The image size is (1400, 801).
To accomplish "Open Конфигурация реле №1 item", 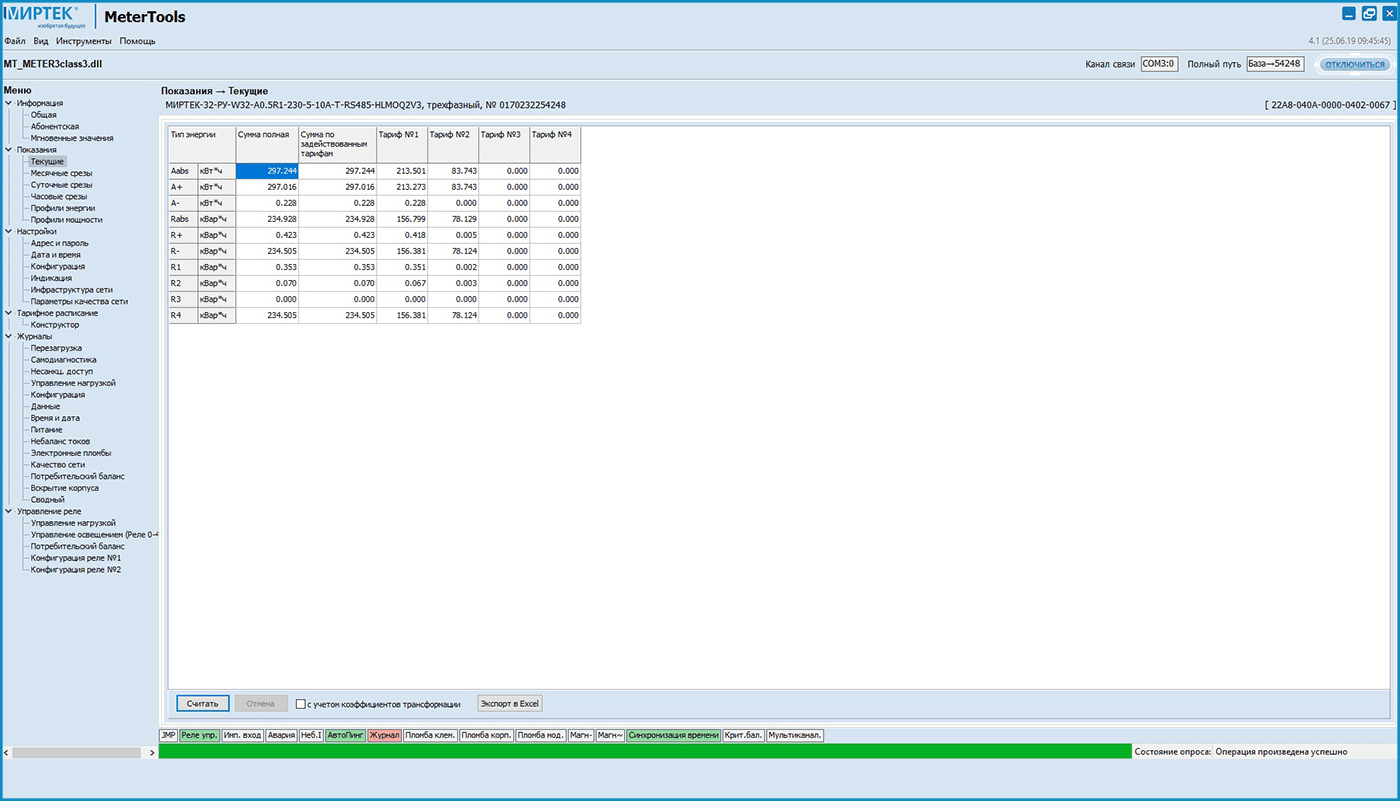I will pyautogui.click(x=76, y=558).
